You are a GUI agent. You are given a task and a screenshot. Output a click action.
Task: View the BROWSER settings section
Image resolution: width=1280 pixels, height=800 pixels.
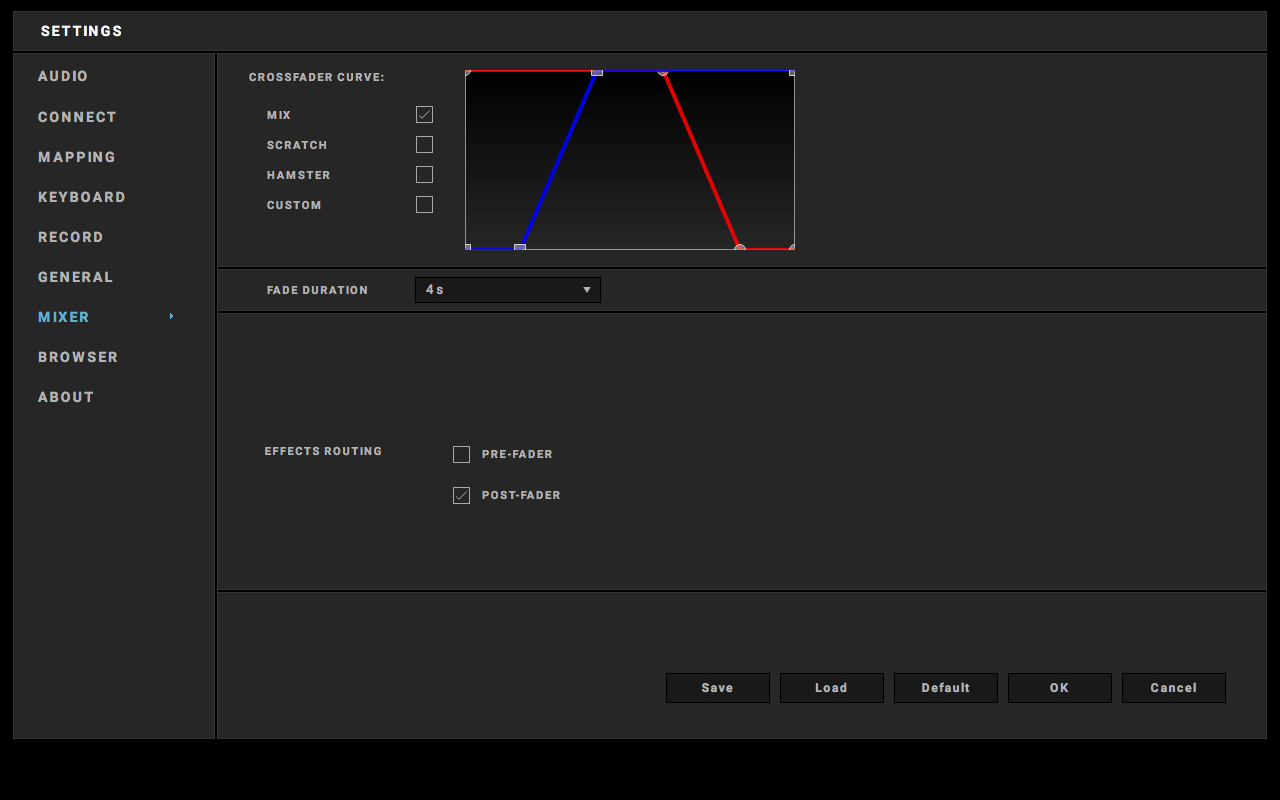[x=78, y=356]
